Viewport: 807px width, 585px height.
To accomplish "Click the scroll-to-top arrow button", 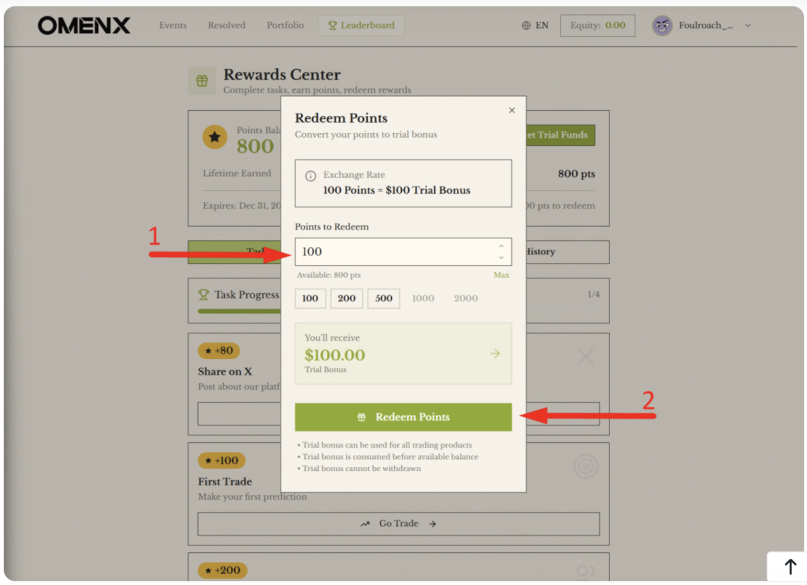I will click(789, 567).
